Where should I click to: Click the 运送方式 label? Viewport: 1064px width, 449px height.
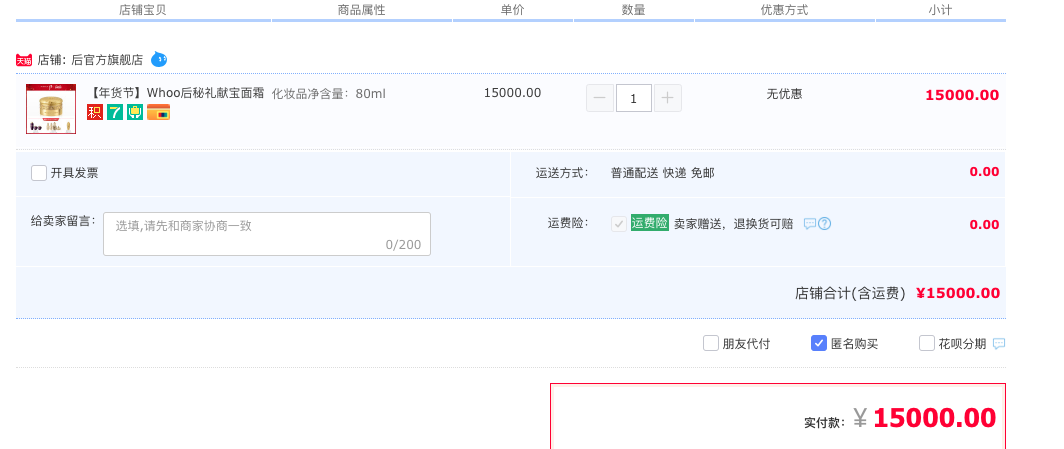[x=563, y=173]
